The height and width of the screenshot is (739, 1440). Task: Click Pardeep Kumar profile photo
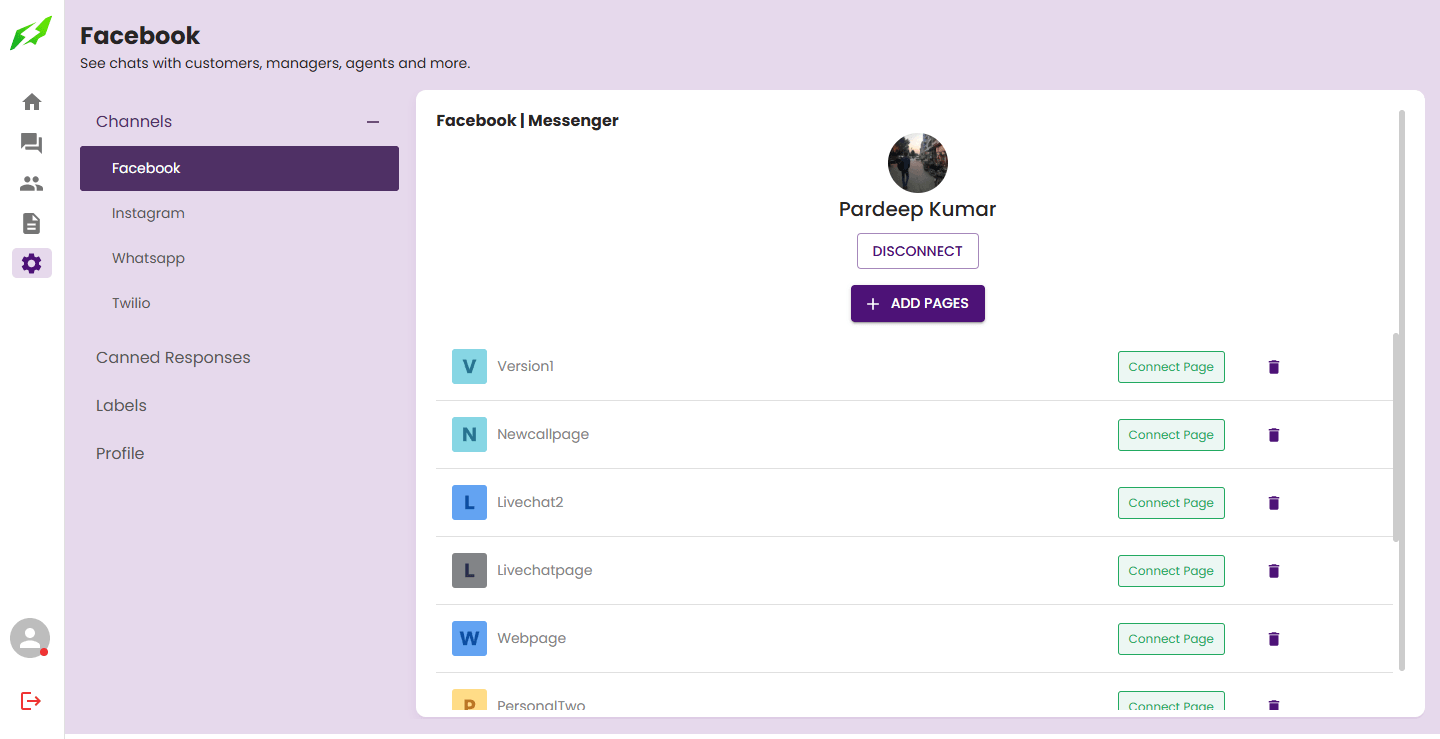[x=917, y=163]
